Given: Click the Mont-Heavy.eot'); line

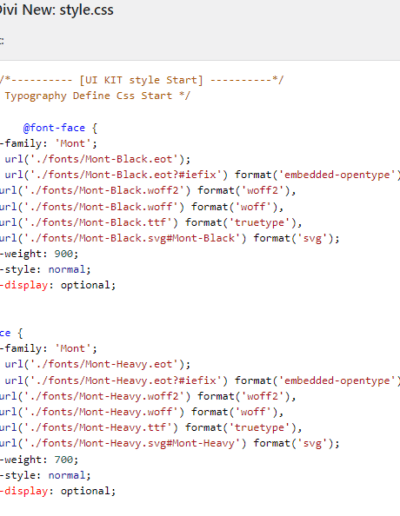Looking at the screenshot, I should click(98, 364).
